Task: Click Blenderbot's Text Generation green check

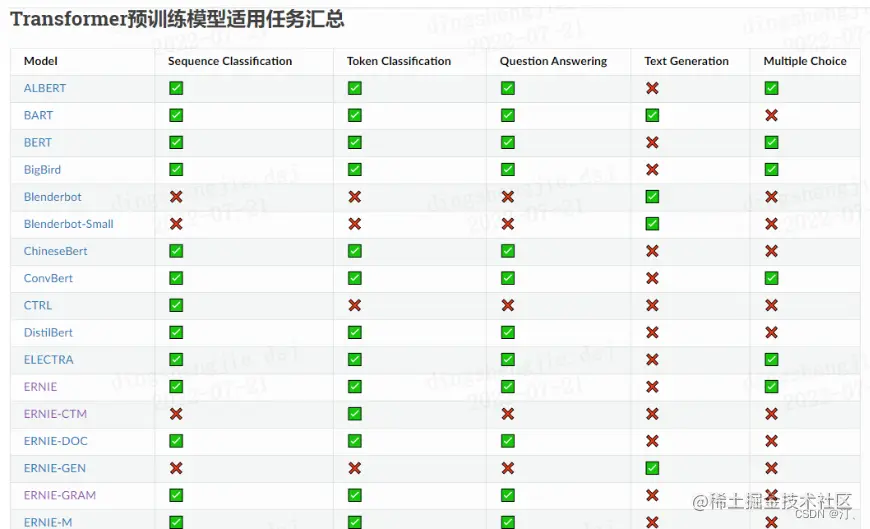Action: point(652,197)
